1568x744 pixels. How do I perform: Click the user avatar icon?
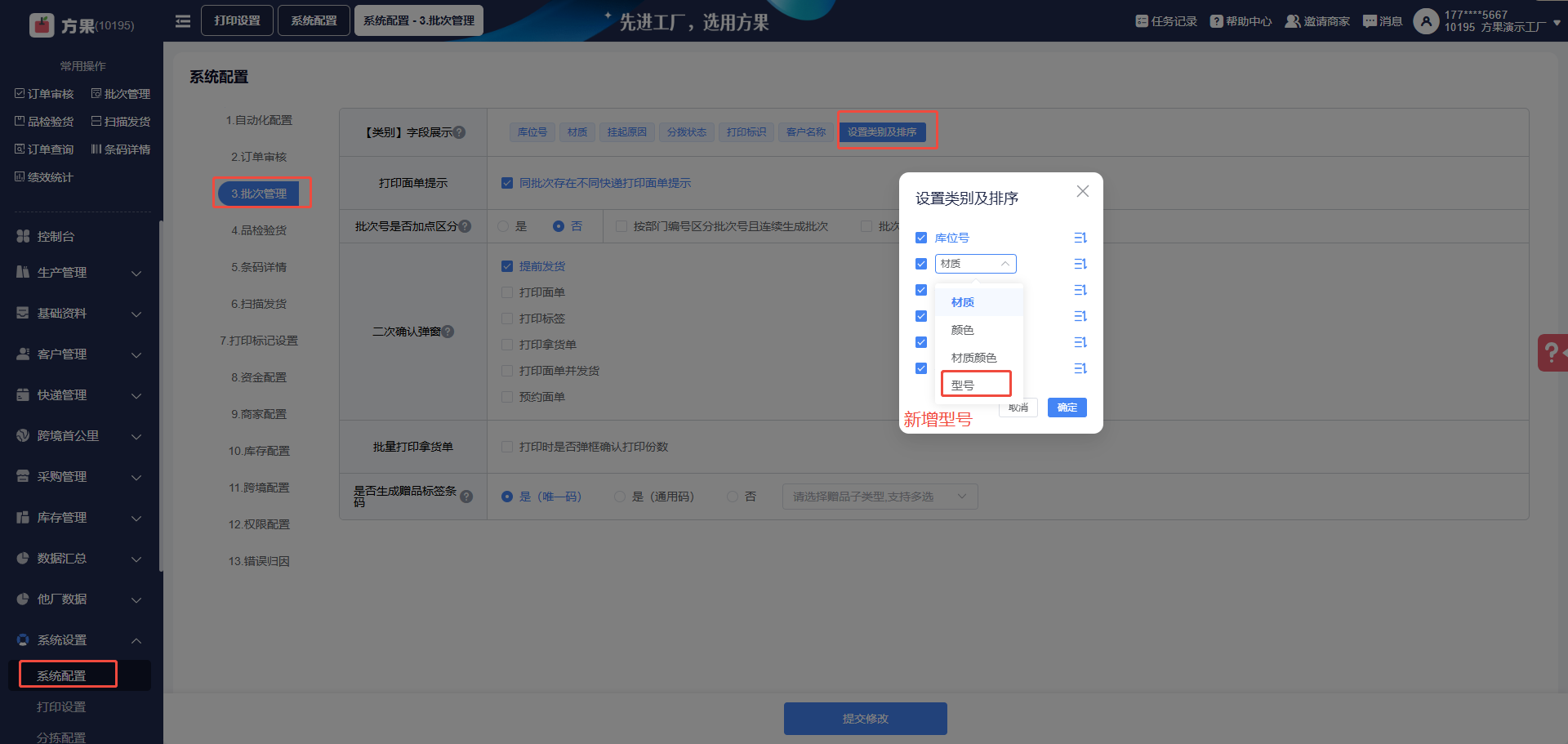(1426, 21)
